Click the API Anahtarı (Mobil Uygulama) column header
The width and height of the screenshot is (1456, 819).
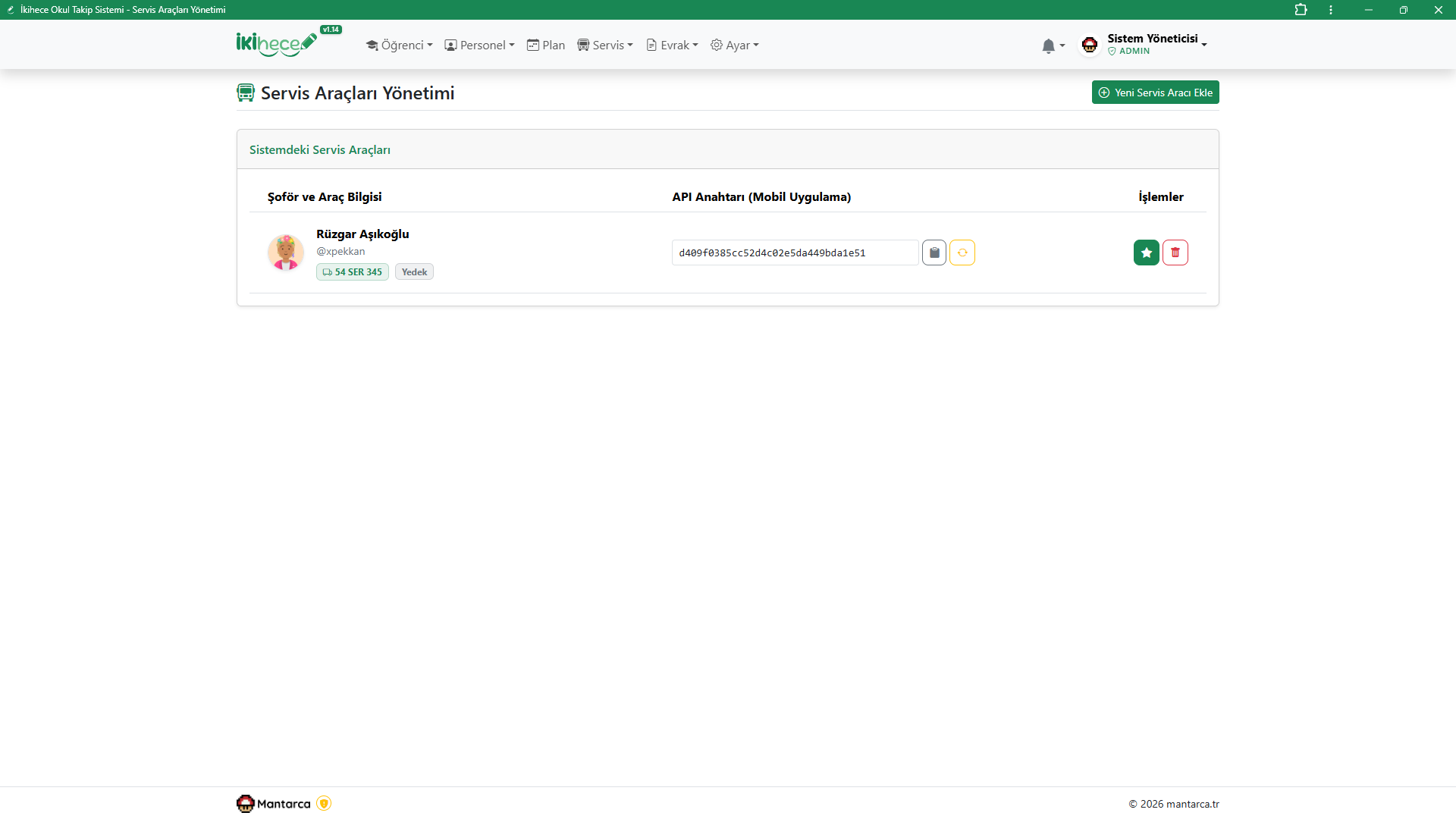coord(761,197)
